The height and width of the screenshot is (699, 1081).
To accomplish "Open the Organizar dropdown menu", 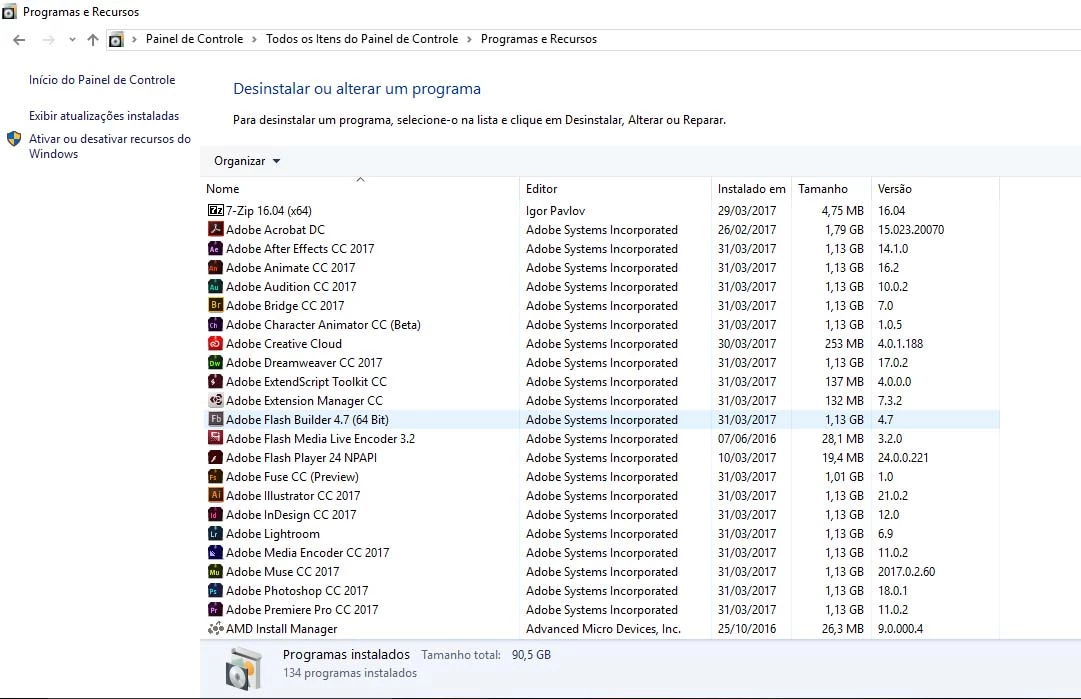I will [247, 161].
